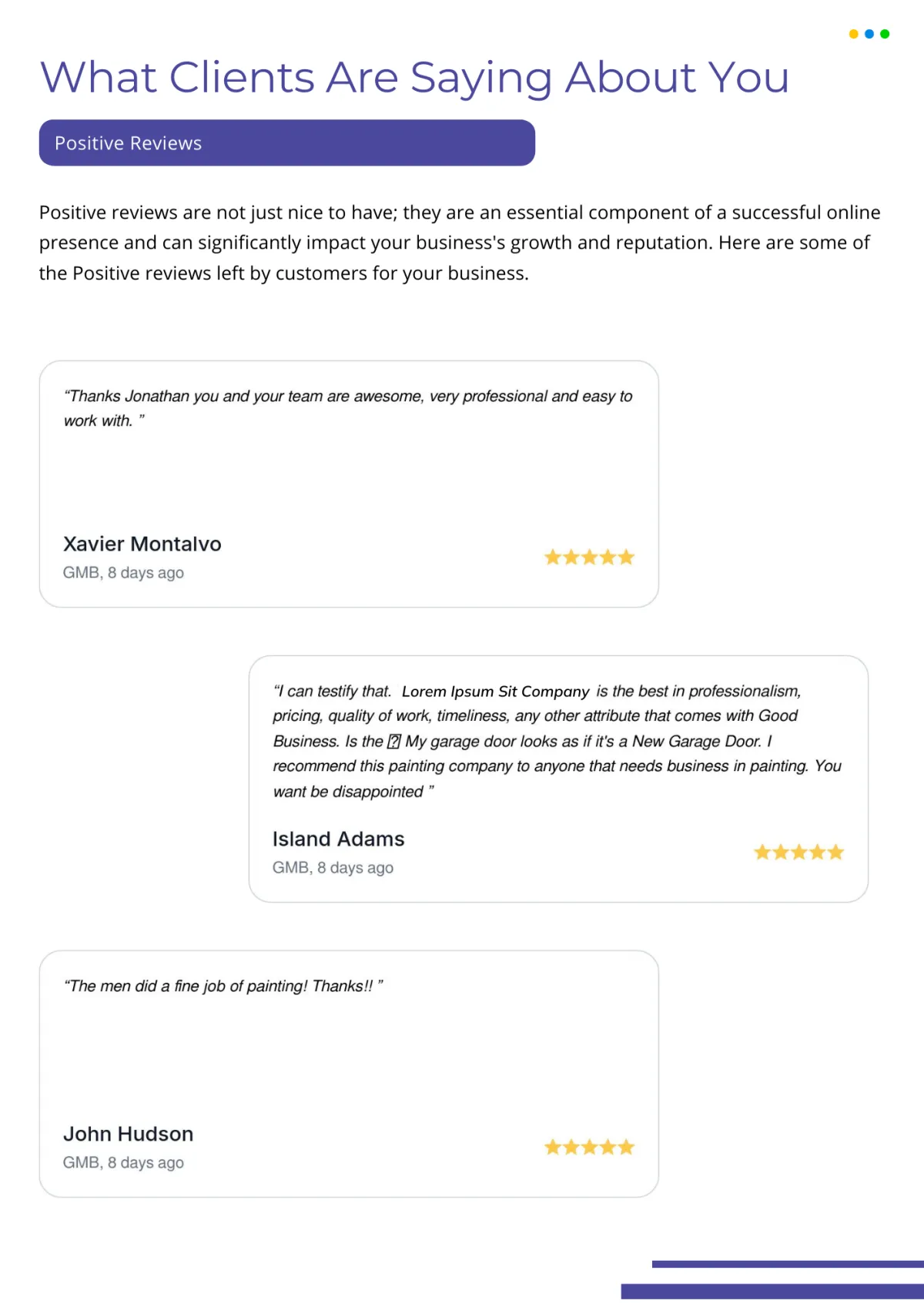Select the Positive Reviews banner
This screenshot has height=1307, width=924.
287,142
